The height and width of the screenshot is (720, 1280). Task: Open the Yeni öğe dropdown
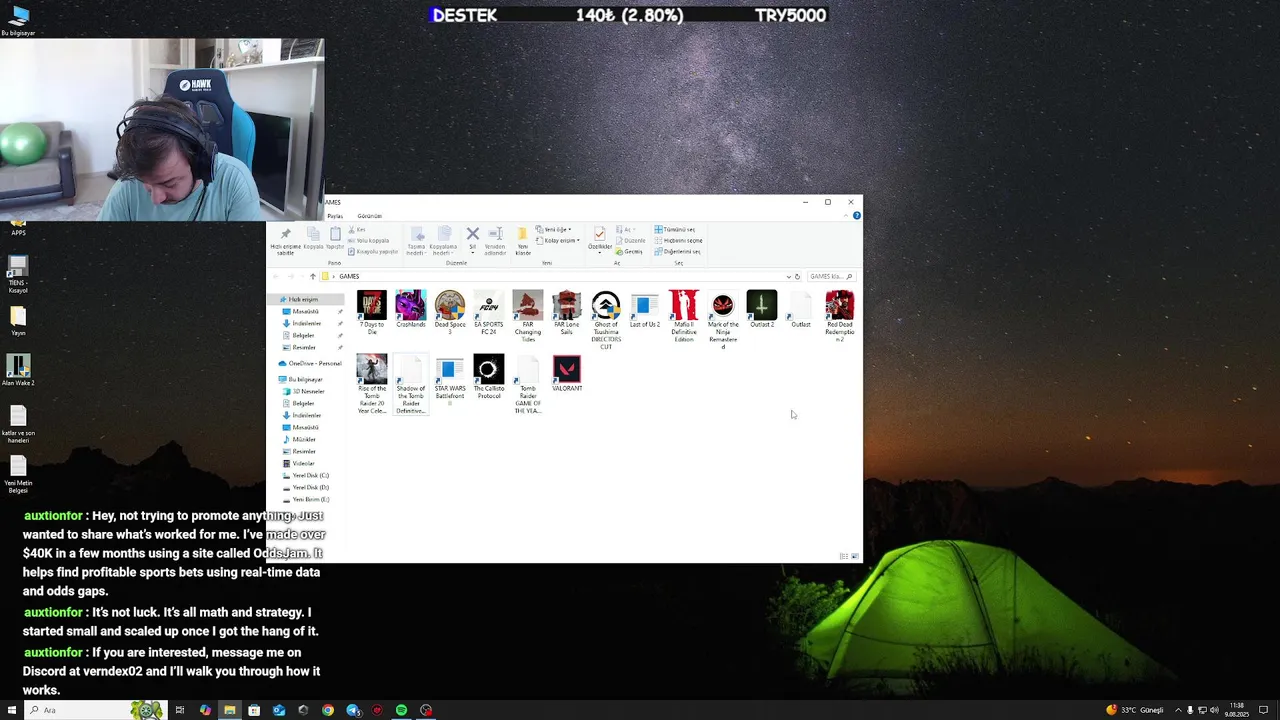click(x=554, y=230)
